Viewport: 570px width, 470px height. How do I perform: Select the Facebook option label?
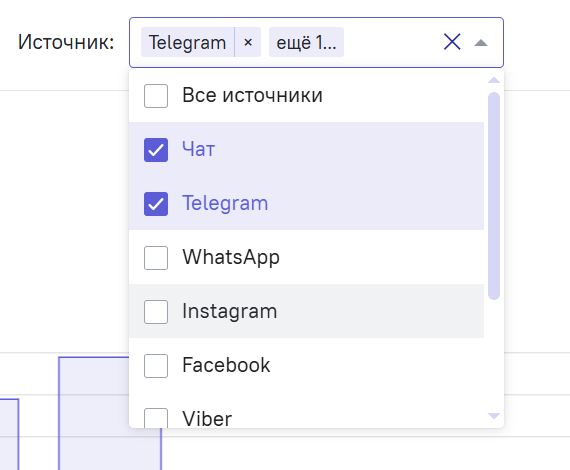click(226, 365)
